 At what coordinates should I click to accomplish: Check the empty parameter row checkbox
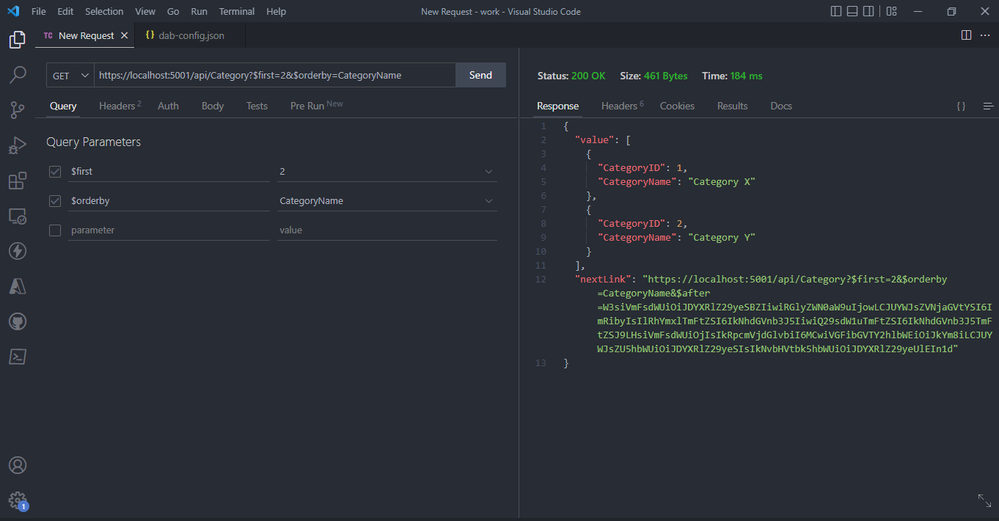tap(55, 230)
